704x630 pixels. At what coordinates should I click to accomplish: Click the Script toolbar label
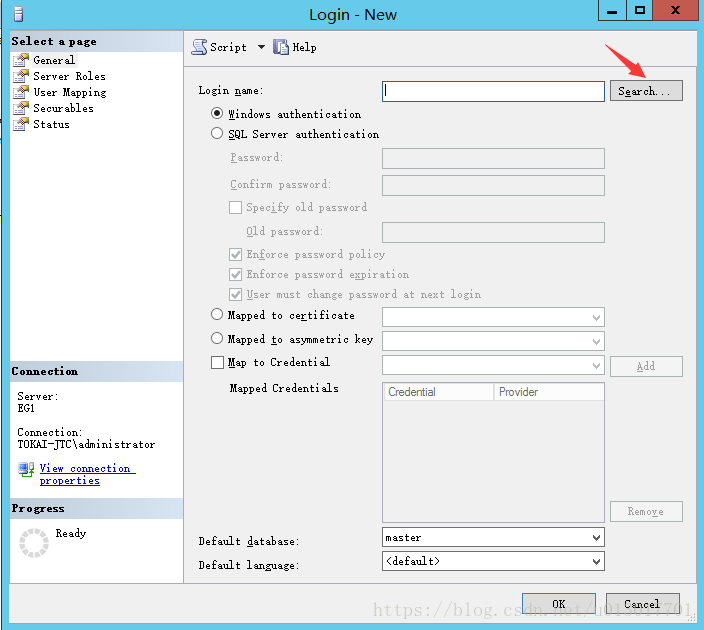[x=228, y=47]
